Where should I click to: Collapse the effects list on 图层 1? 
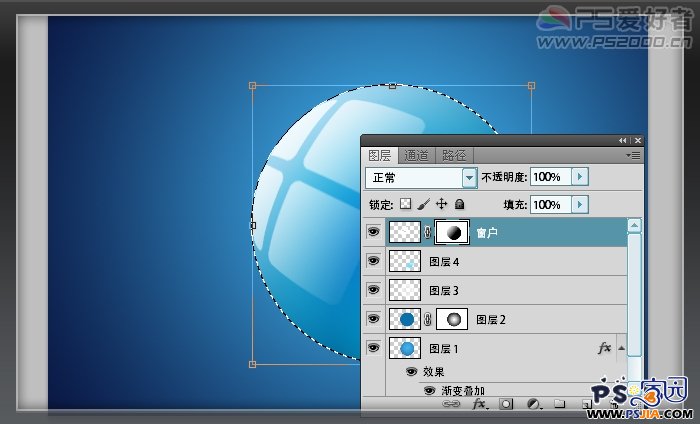click(621, 349)
